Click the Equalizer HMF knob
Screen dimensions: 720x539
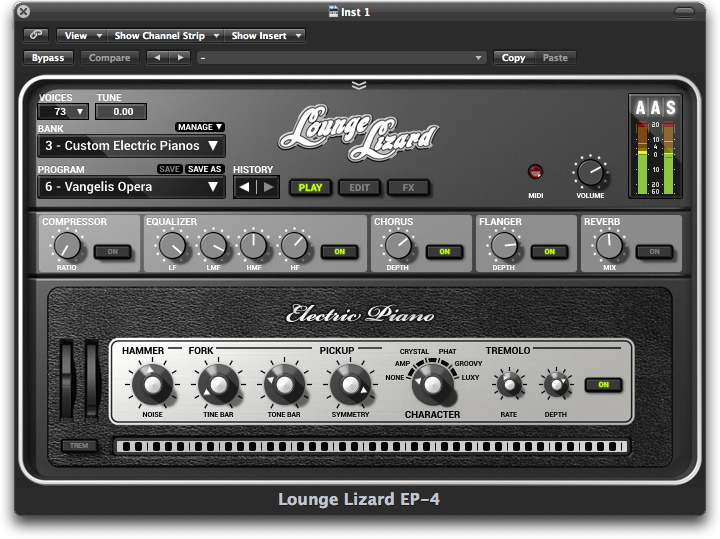pyautogui.click(x=253, y=246)
